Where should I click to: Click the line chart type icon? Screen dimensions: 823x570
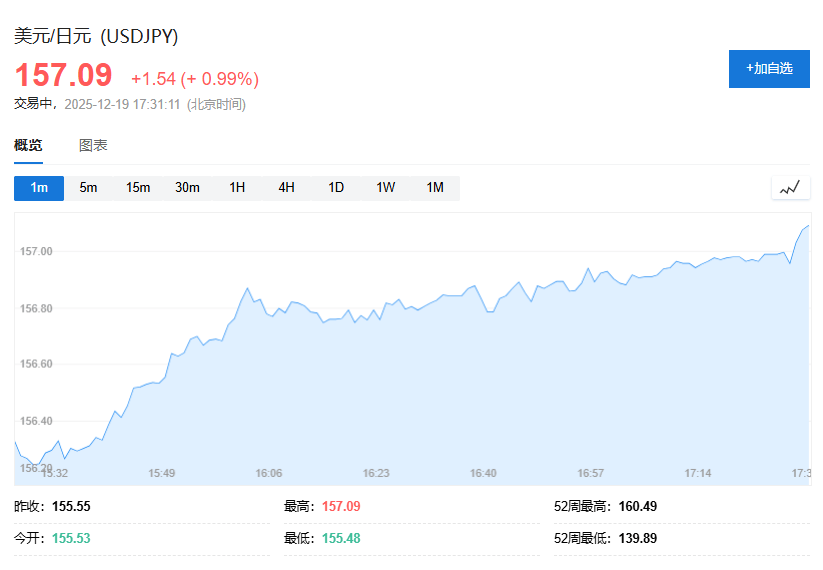coord(790,188)
